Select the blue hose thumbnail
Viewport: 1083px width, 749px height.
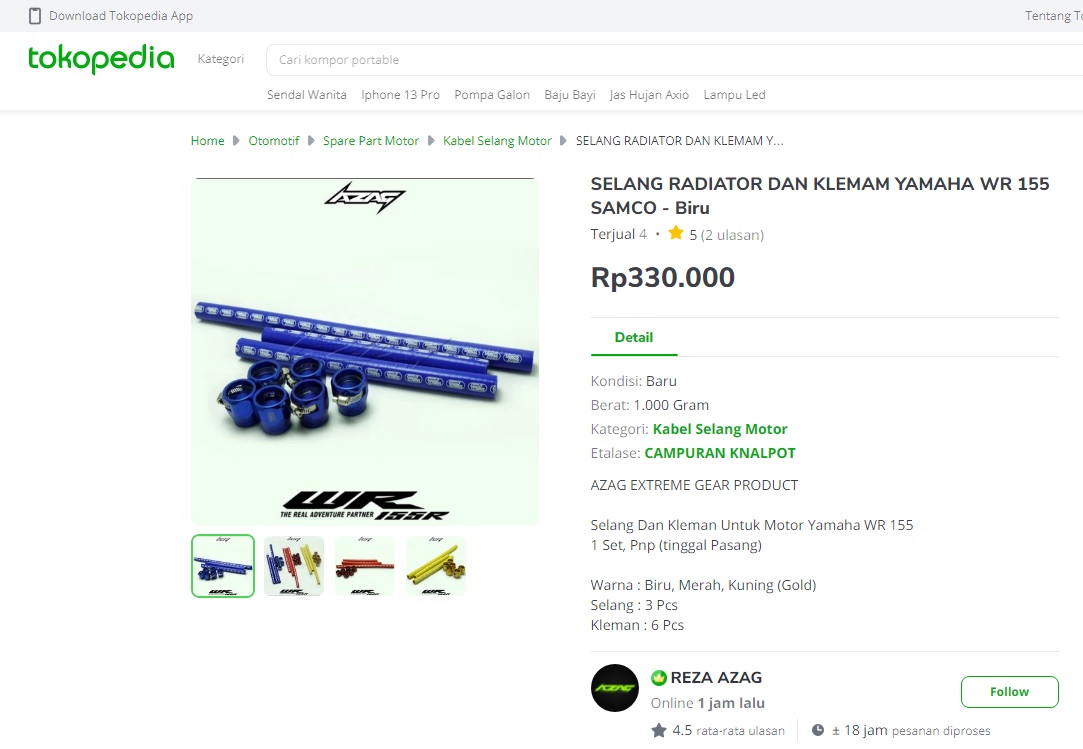click(x=223, y=566)
